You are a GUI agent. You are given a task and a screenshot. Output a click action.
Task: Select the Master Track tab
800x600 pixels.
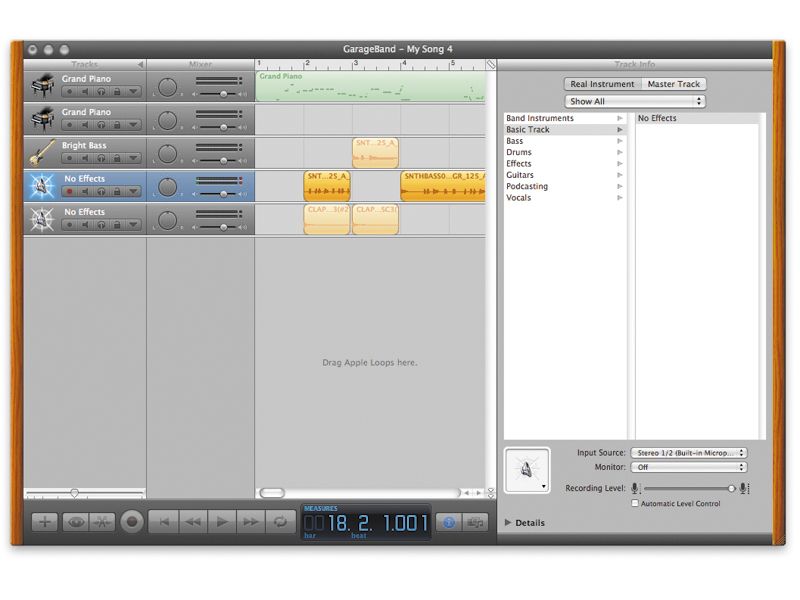click(x=673, y=84)
